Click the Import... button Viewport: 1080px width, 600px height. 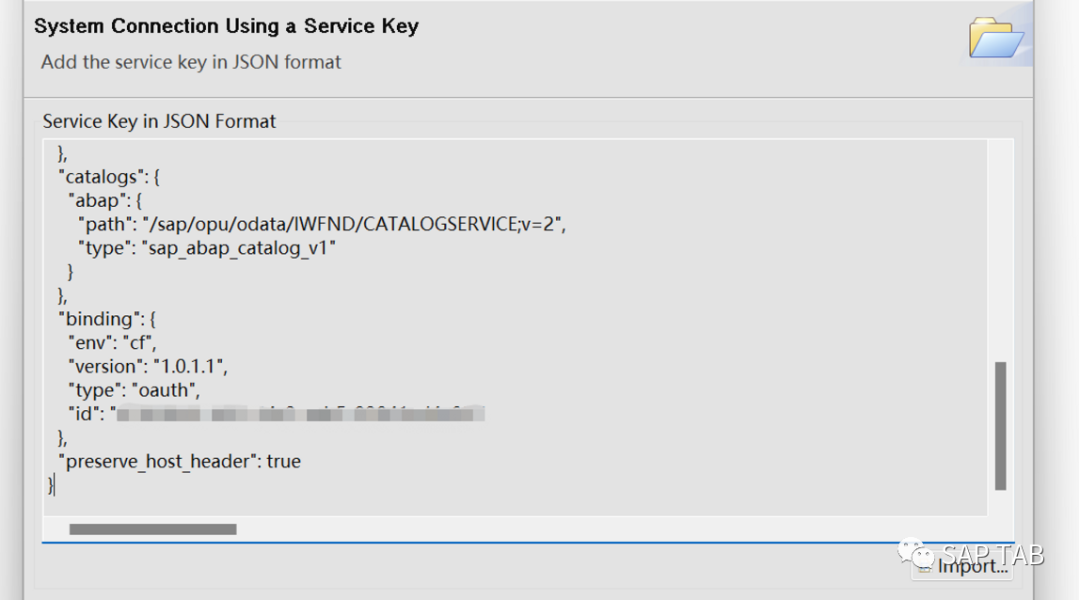tap(962, 566)
